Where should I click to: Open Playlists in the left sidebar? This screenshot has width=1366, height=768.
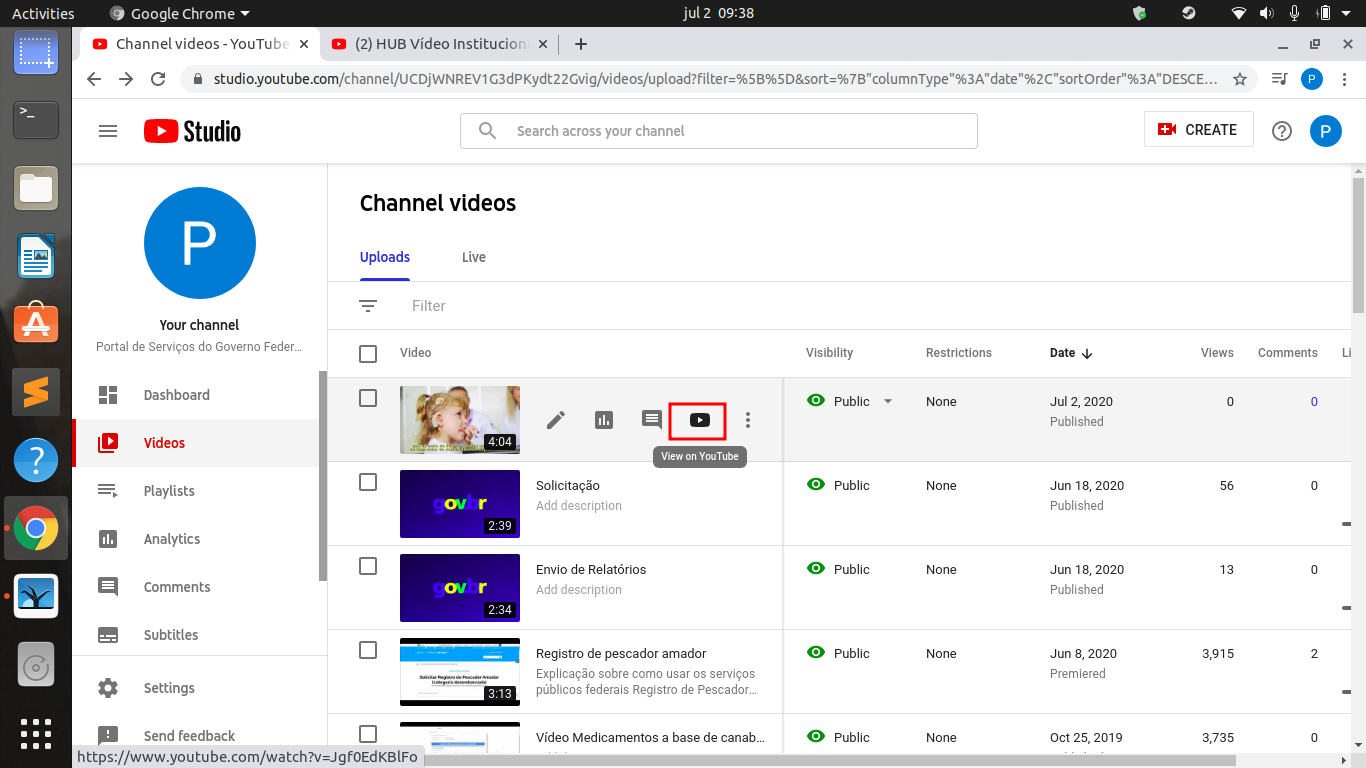(x=169, y=491)
